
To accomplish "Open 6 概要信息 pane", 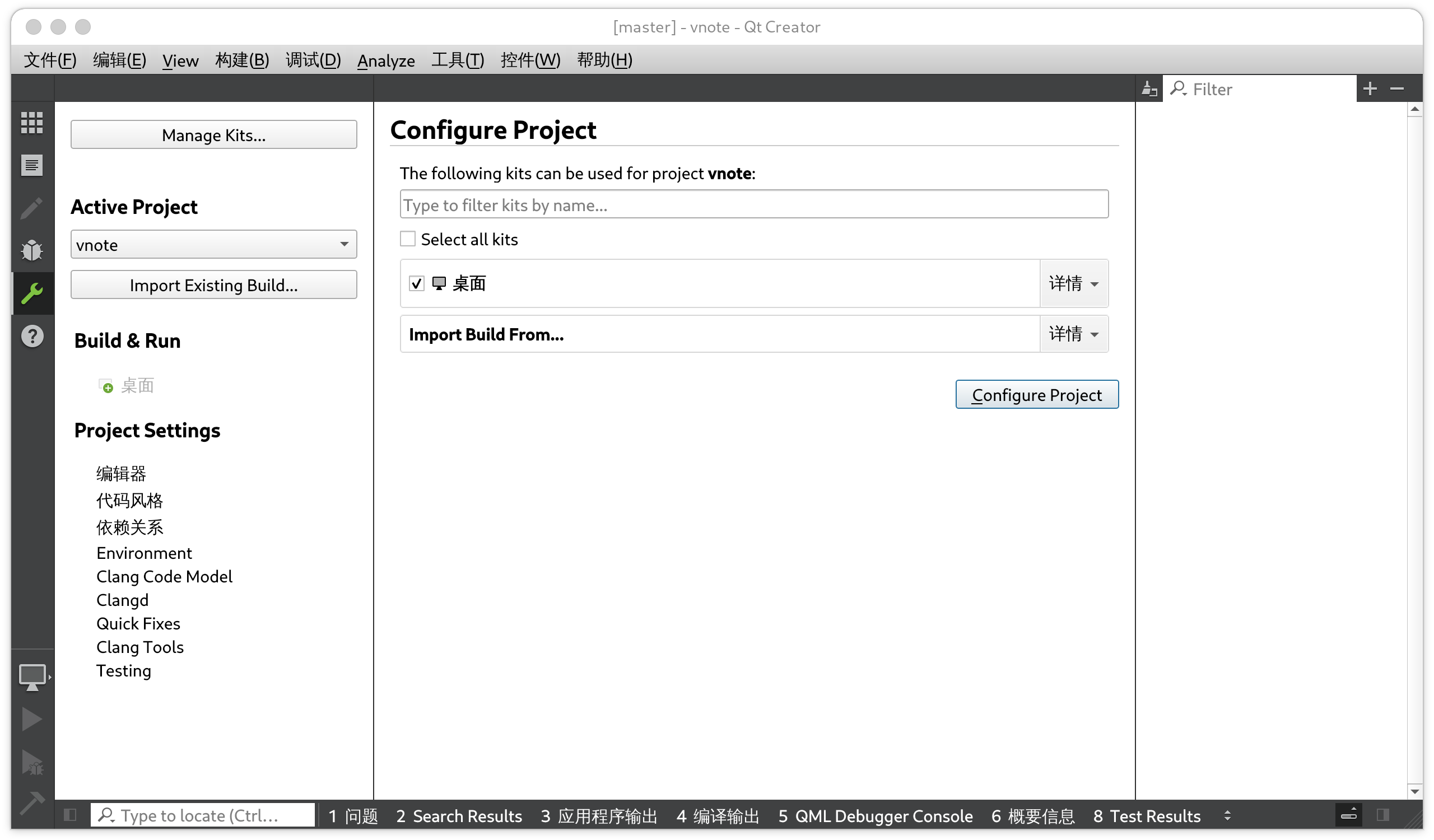I will coord(1033,815).
